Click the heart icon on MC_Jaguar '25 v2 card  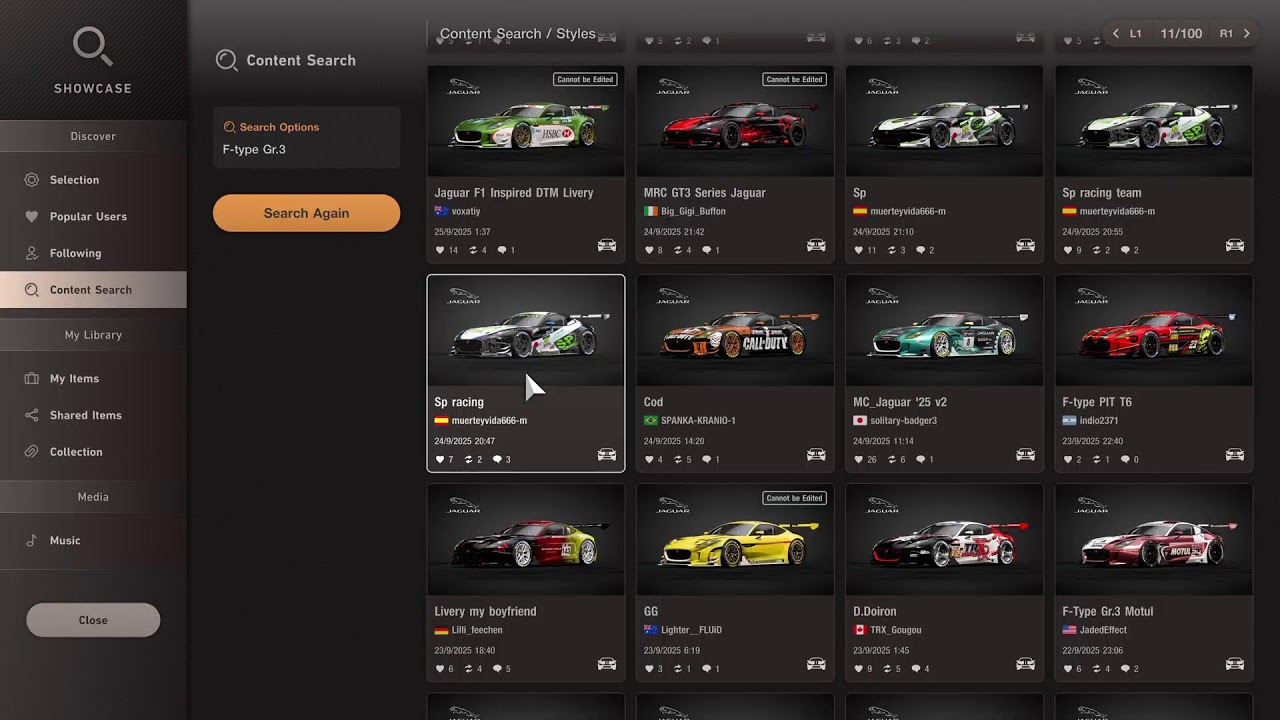(858, 460)
